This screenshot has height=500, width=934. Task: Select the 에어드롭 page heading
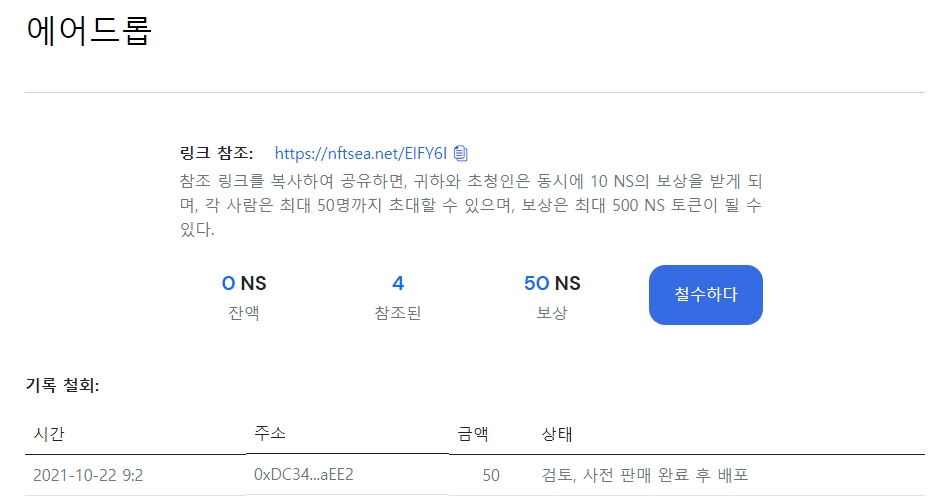pos(89,30)
